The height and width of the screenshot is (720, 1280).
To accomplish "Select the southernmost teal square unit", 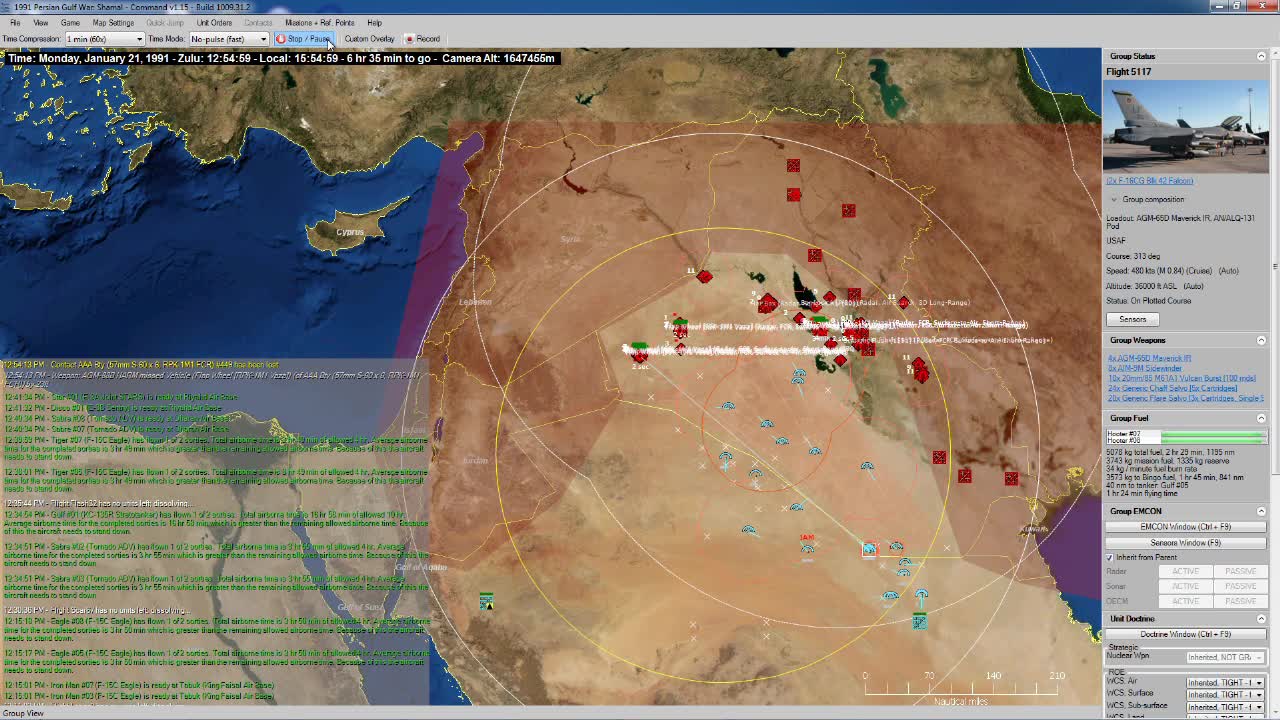I will point(919,622).
